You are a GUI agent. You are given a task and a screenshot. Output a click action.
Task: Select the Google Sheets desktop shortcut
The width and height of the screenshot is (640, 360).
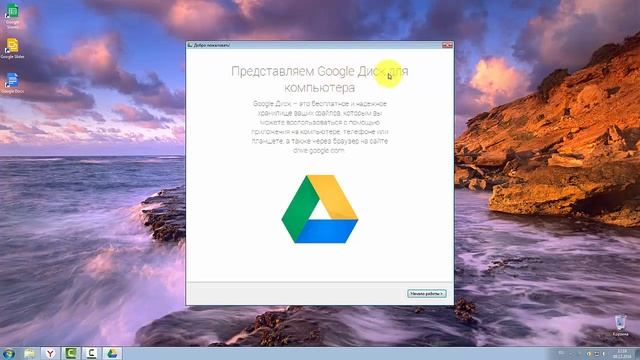(12, 16)
